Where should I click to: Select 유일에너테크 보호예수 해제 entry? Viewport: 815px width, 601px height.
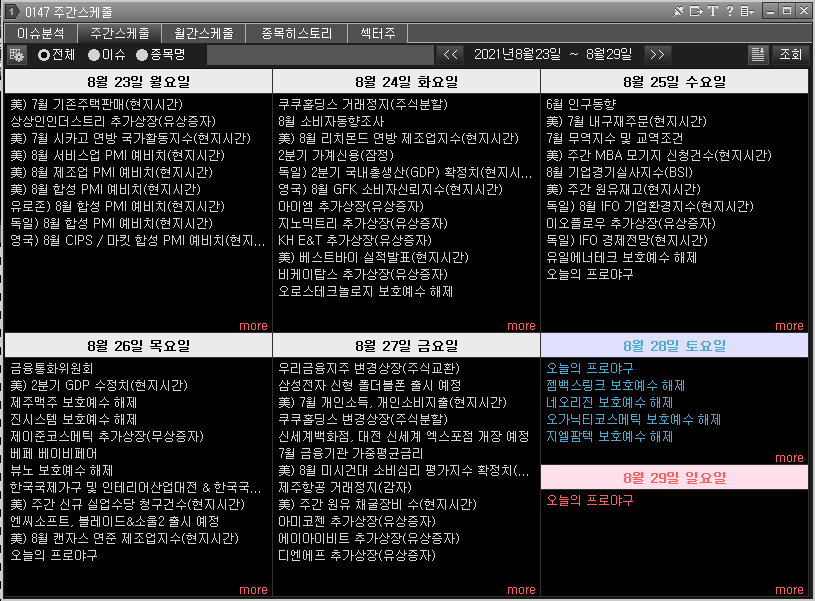coord(621,257)
